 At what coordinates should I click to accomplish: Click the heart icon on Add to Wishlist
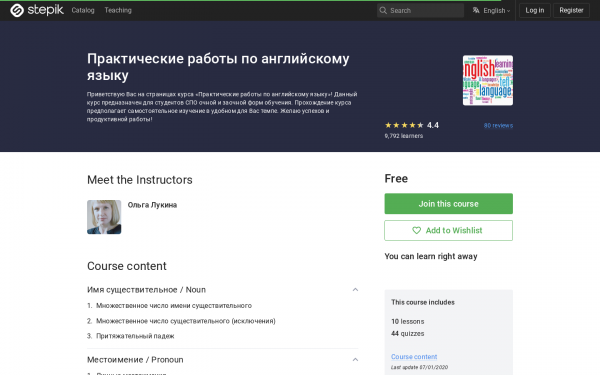click(x=416, y=230)
